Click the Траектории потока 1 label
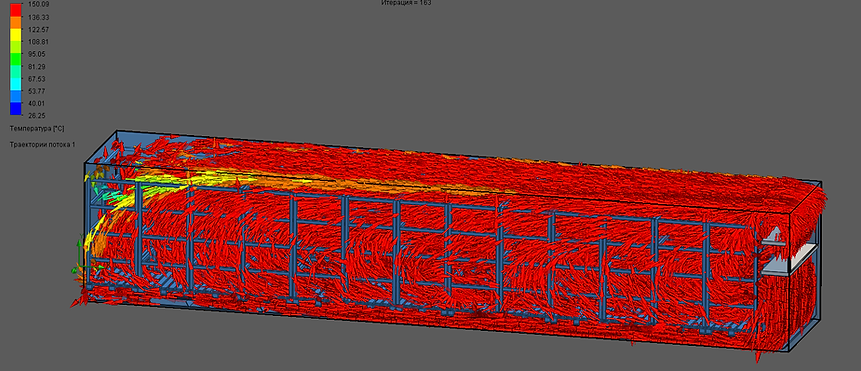861x371 pixels. [x=42, y=144]
